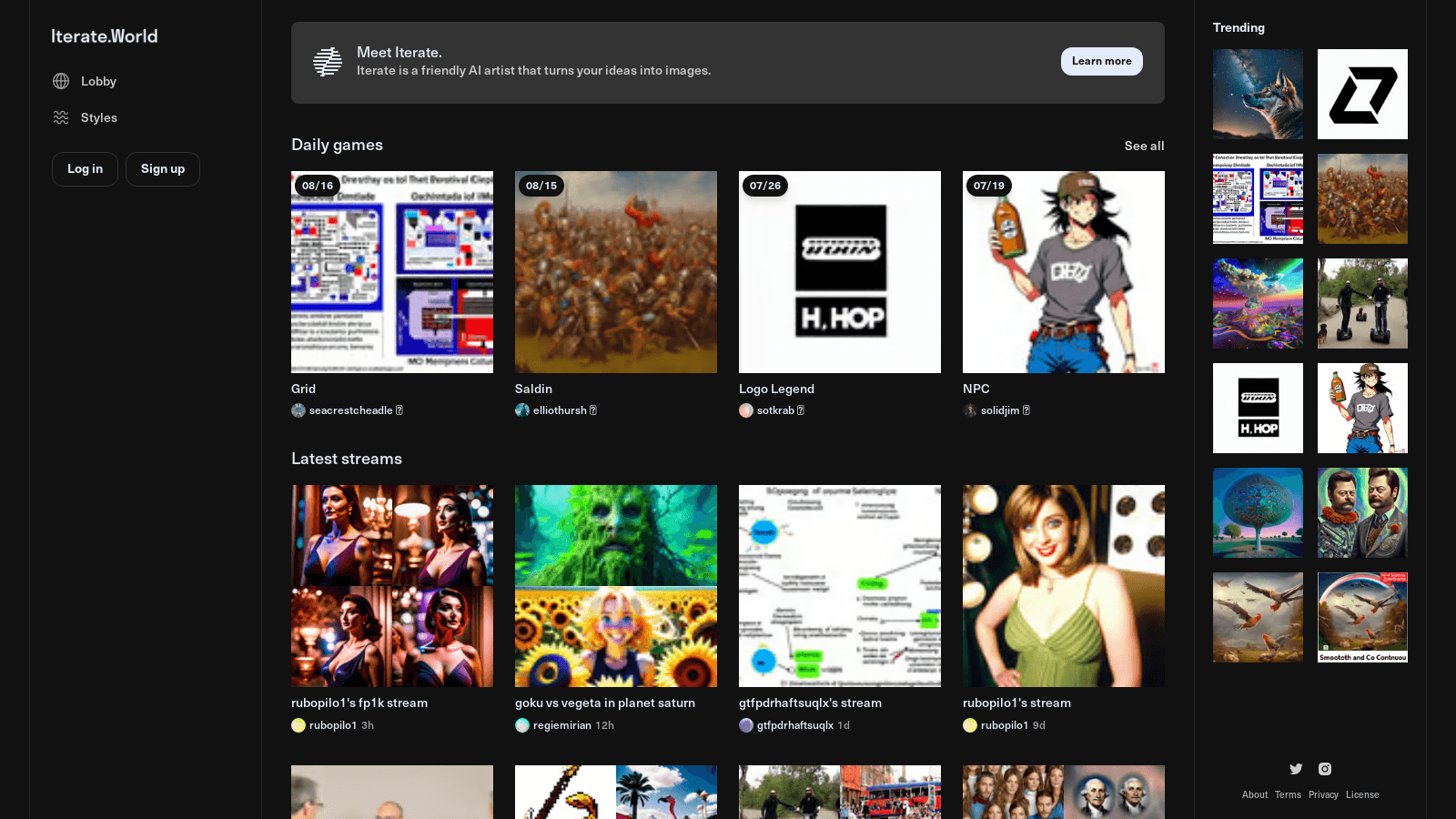Click the gtfpdrhaftsuqlx avatar icon

click(746, 725)
